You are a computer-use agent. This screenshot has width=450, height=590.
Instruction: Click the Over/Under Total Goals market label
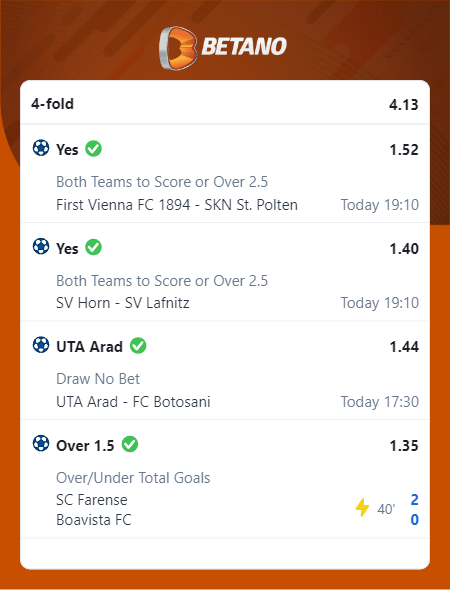(x=133, y=478)
